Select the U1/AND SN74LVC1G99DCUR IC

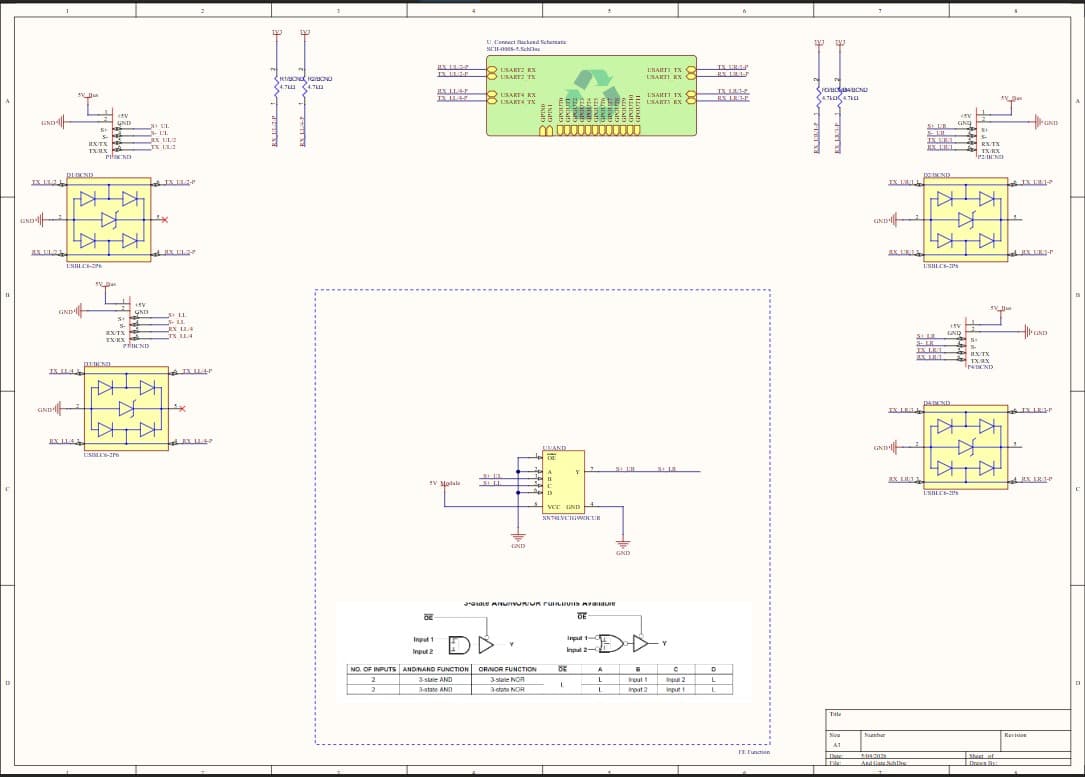[563, 482]
